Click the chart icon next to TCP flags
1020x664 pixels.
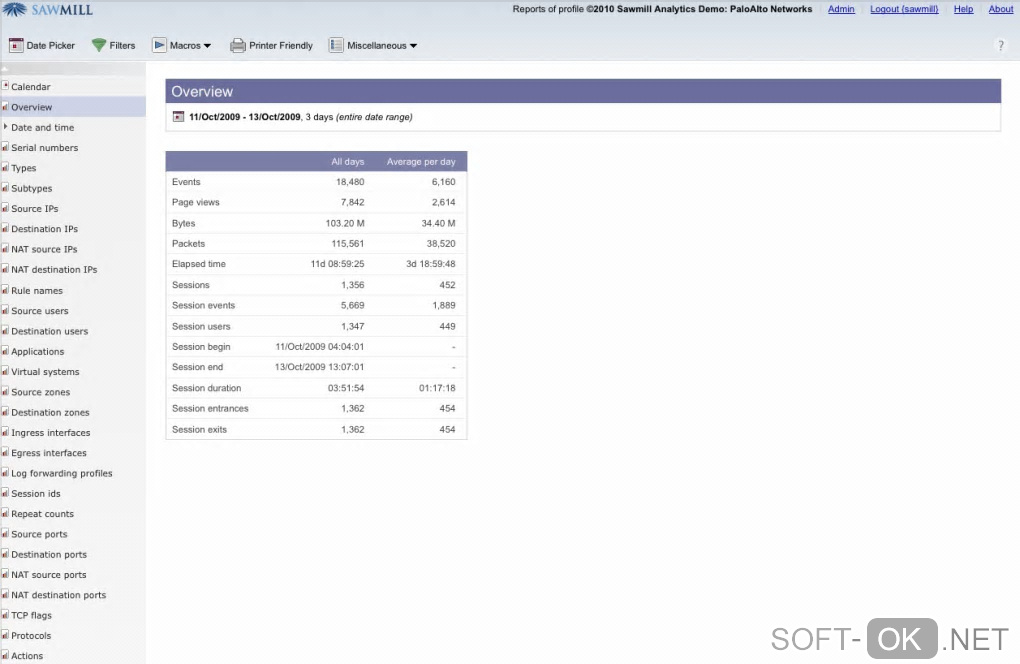point(5,615)
